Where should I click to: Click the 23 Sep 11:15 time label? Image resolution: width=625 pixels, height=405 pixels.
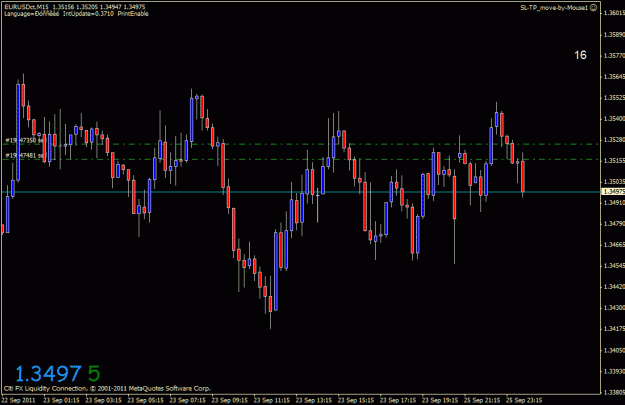(x=272, y=400)
